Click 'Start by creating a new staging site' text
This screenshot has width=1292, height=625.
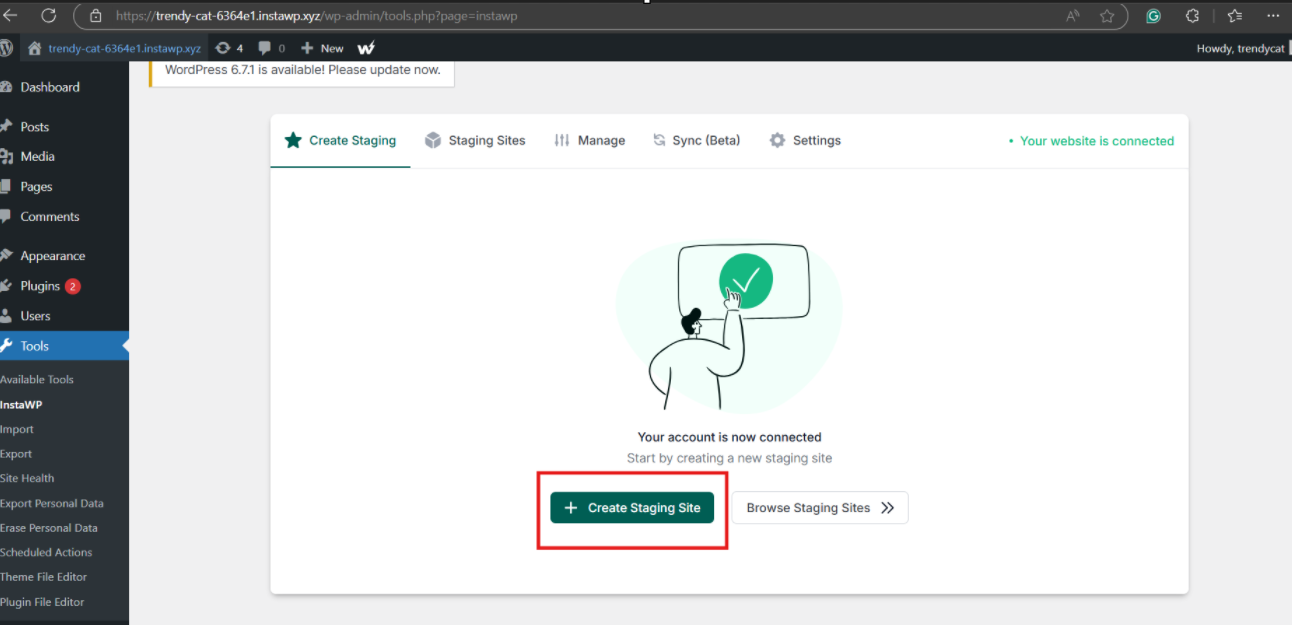tap(729, 458)
